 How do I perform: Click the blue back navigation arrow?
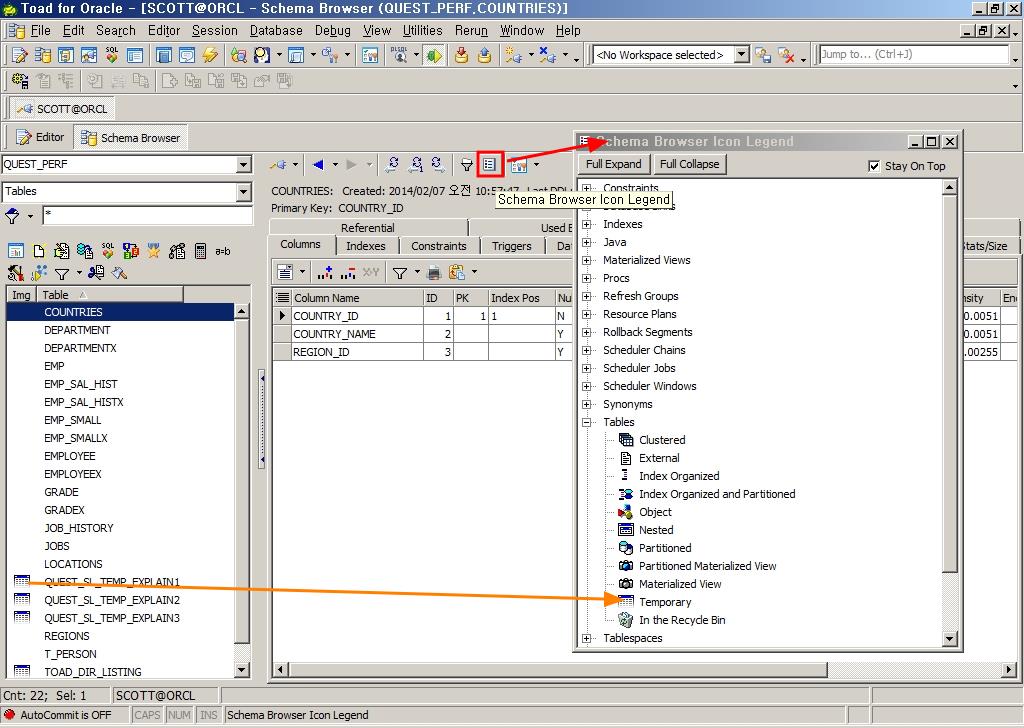(318, 165)
